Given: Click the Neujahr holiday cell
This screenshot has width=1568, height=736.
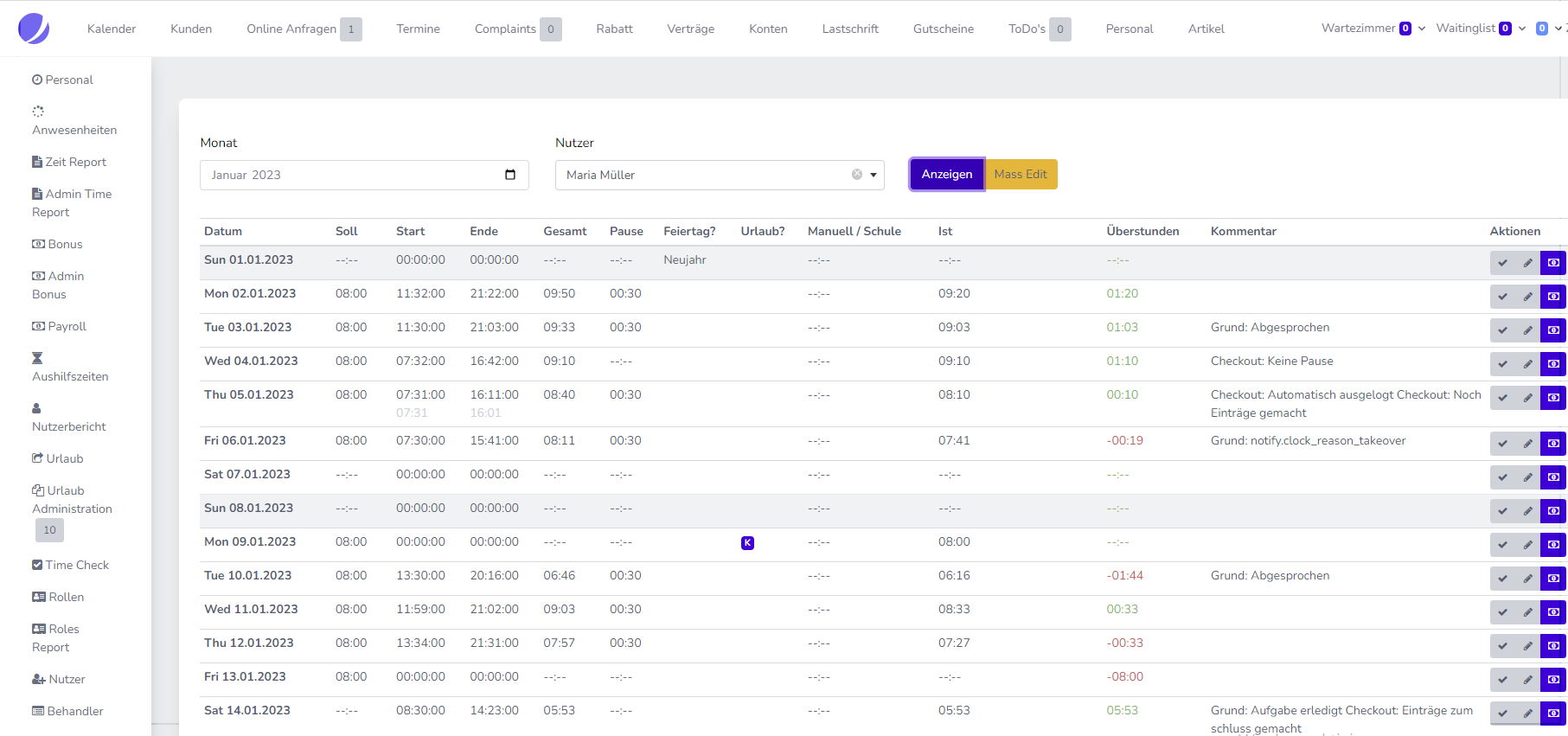Looking at the screenshot, I should (x=685, y=259).
